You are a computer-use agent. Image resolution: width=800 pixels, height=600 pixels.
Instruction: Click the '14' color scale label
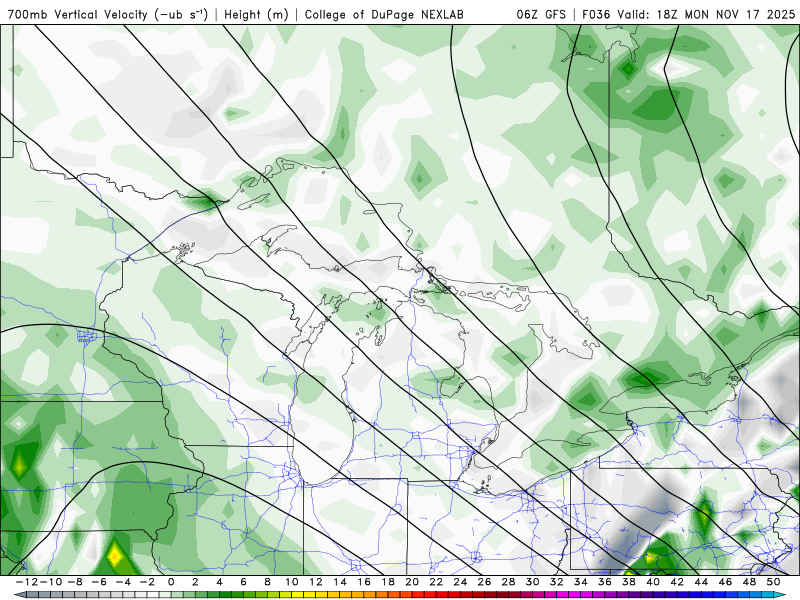coord(340,582)
